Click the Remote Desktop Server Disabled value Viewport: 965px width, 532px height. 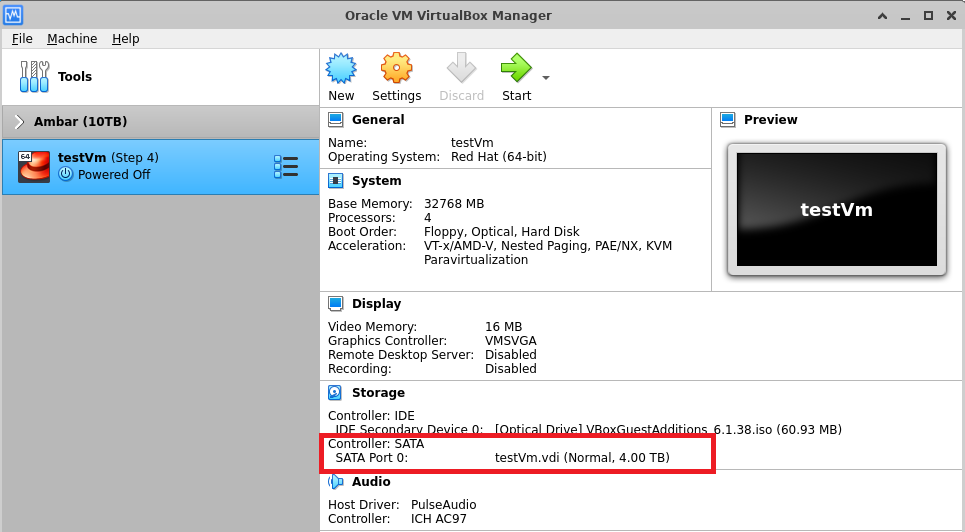pyautogui.click(x=511, y=355)
